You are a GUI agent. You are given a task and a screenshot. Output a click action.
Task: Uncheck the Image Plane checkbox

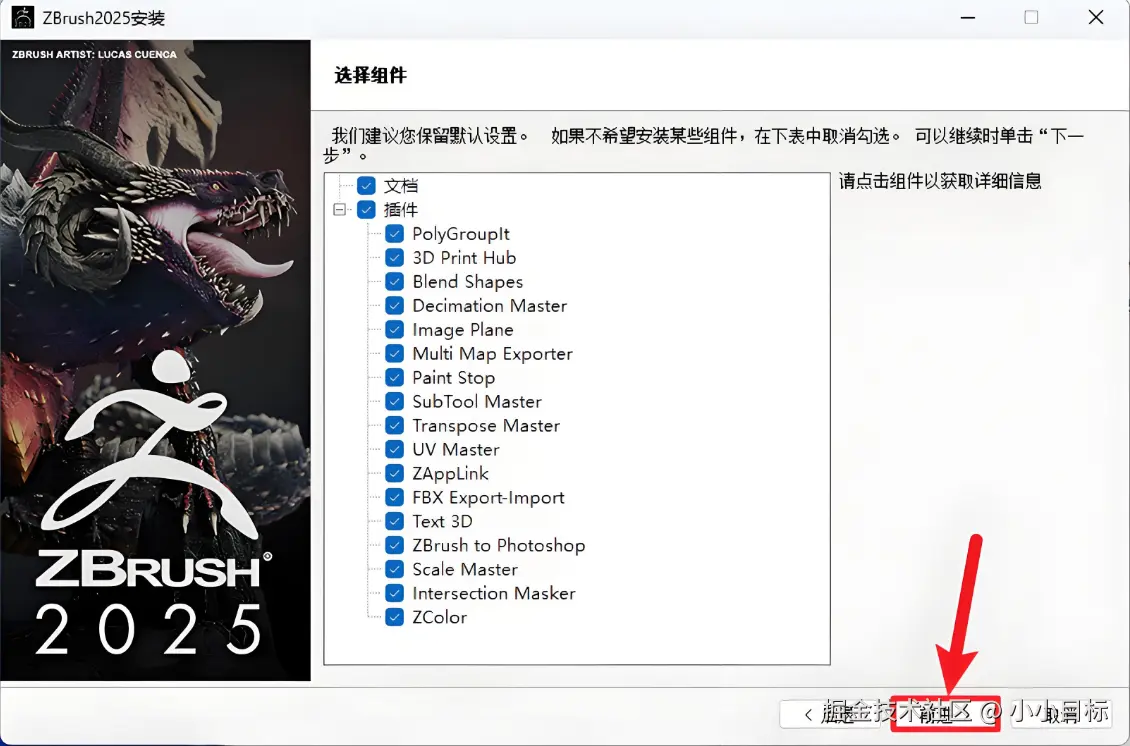point(394,329)
